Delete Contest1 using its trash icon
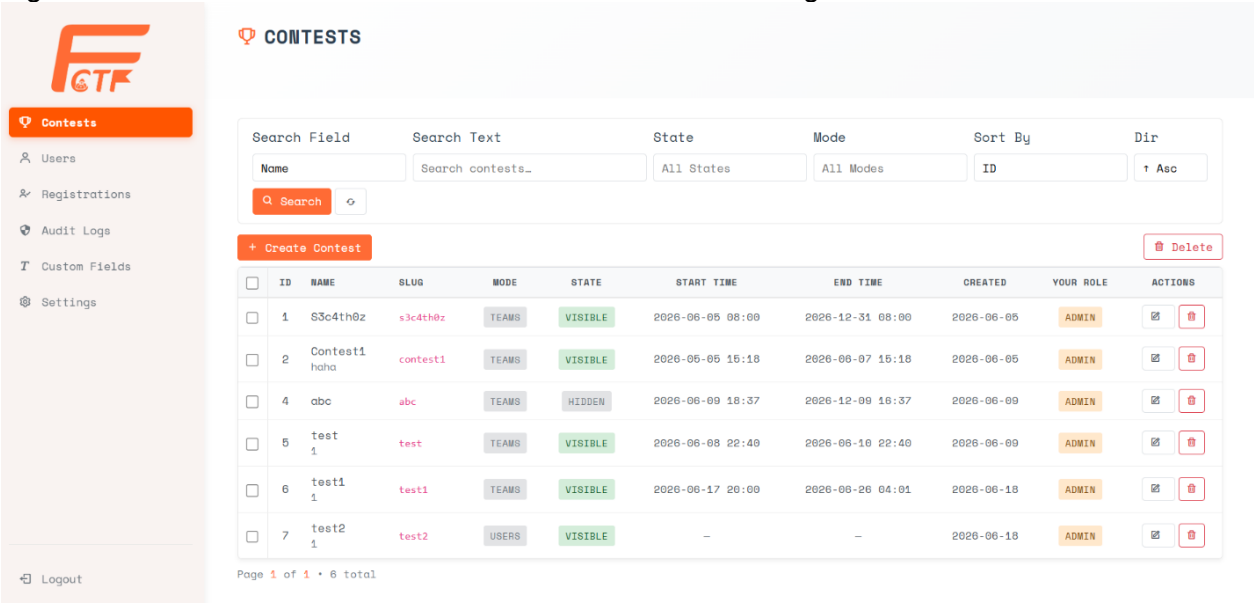This screenshot has height=603, width=1254. [1191, 359]
